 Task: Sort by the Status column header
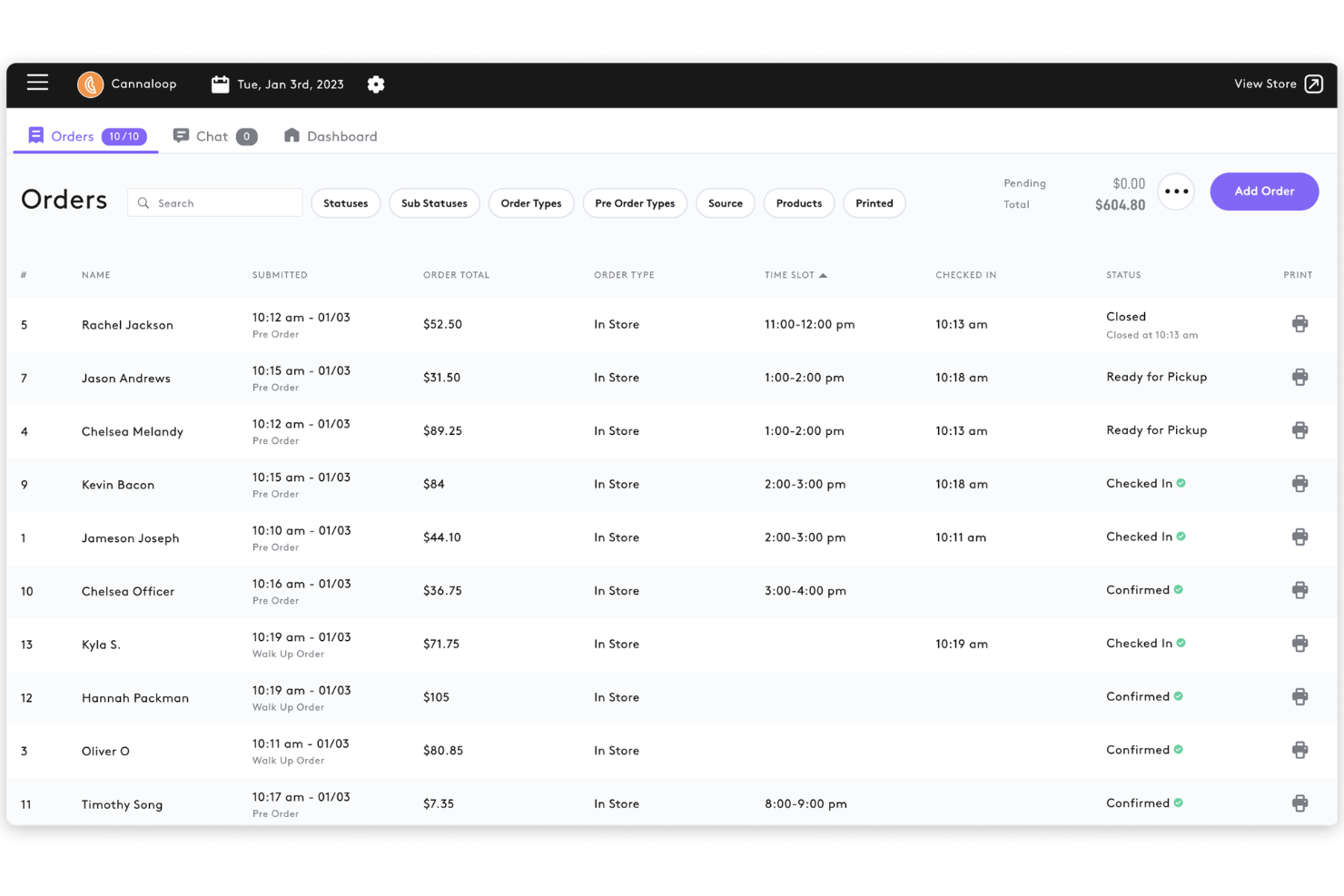pos(1123,275)
